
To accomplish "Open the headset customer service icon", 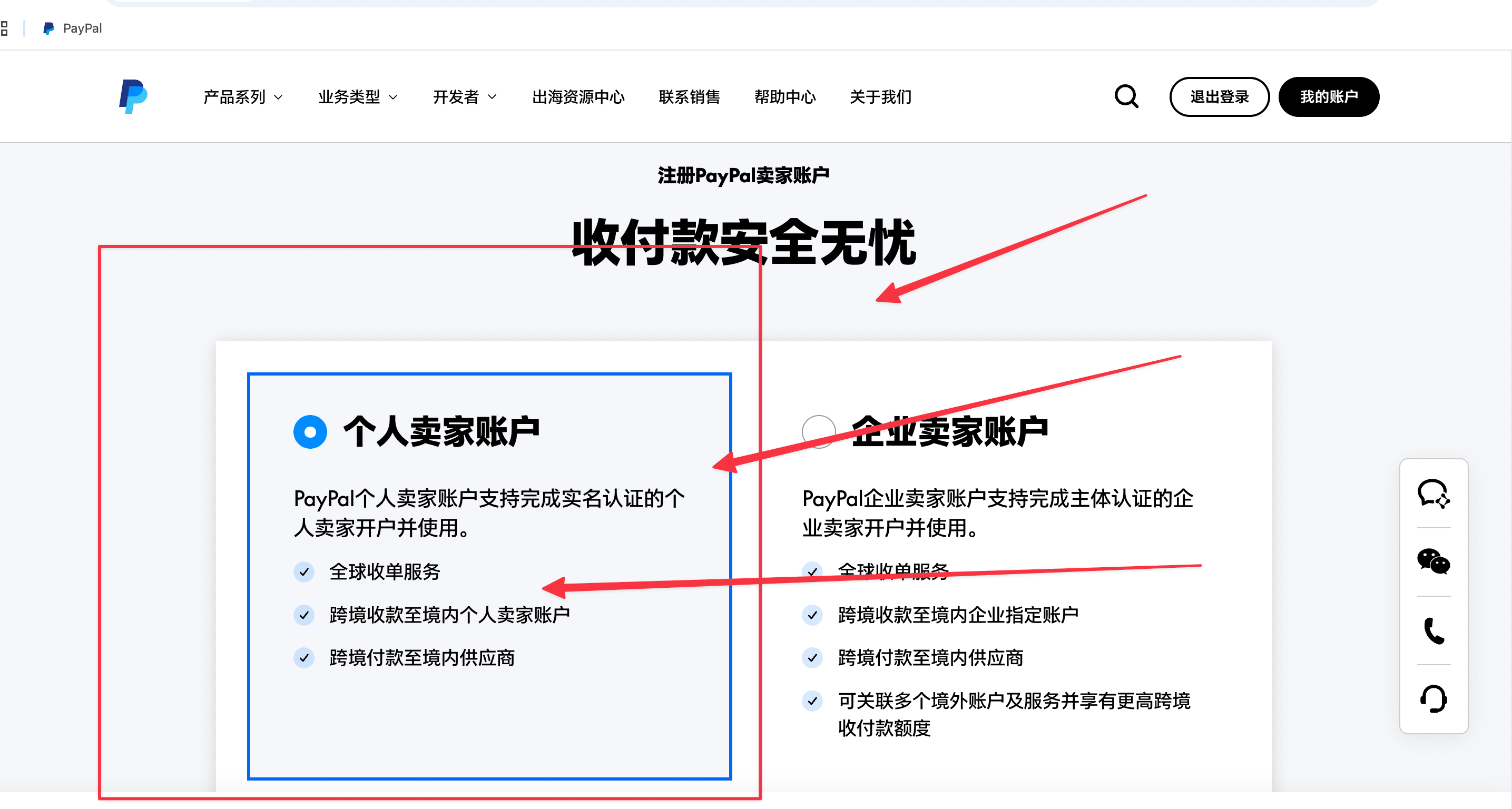I will coord(1433,699).
